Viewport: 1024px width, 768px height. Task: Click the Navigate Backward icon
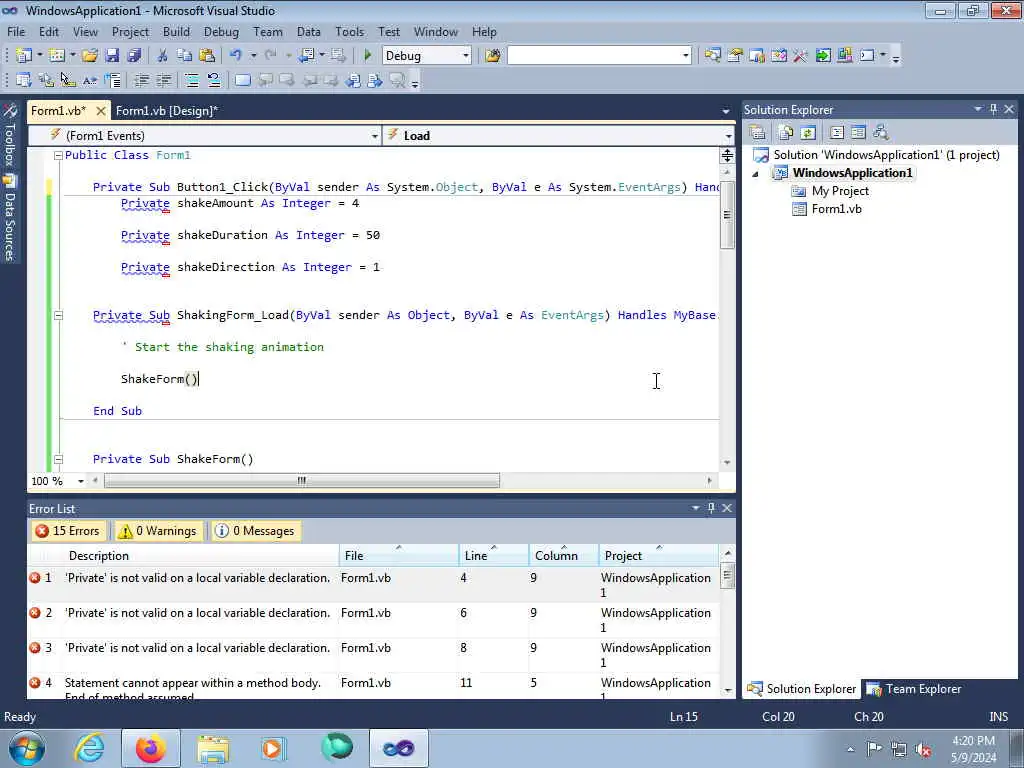point(307,56)
